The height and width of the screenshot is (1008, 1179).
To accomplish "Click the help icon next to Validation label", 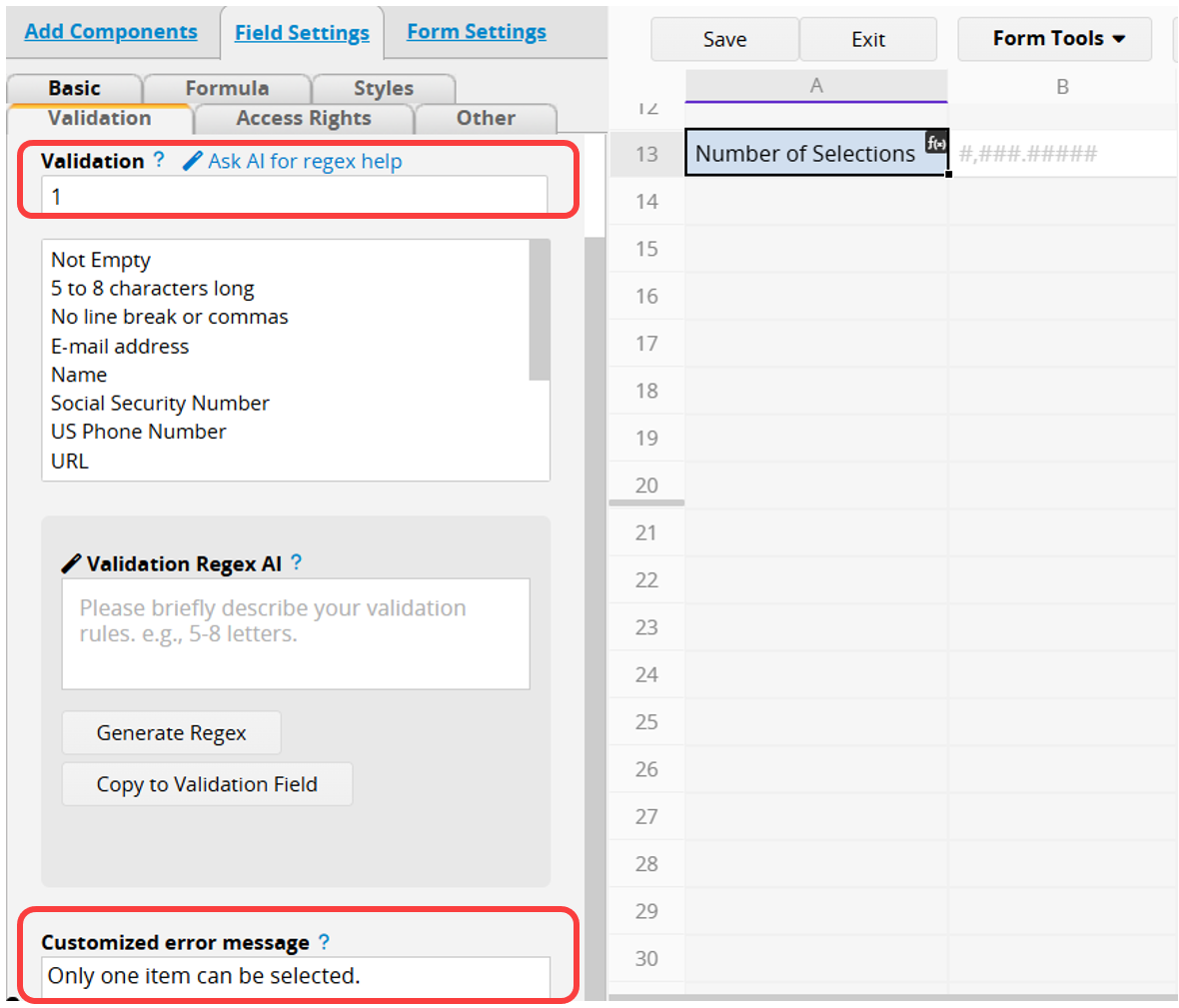I will 159,160.
